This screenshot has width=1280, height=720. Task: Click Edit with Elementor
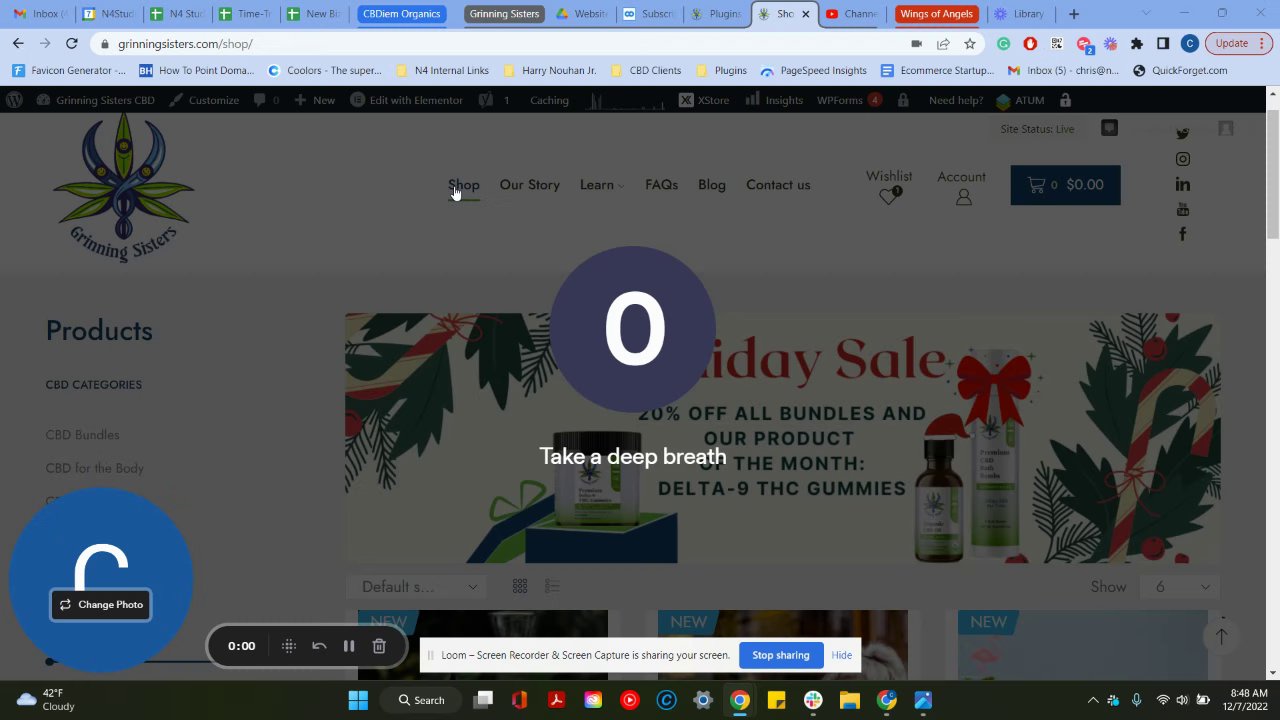click(x=406, y=100)
